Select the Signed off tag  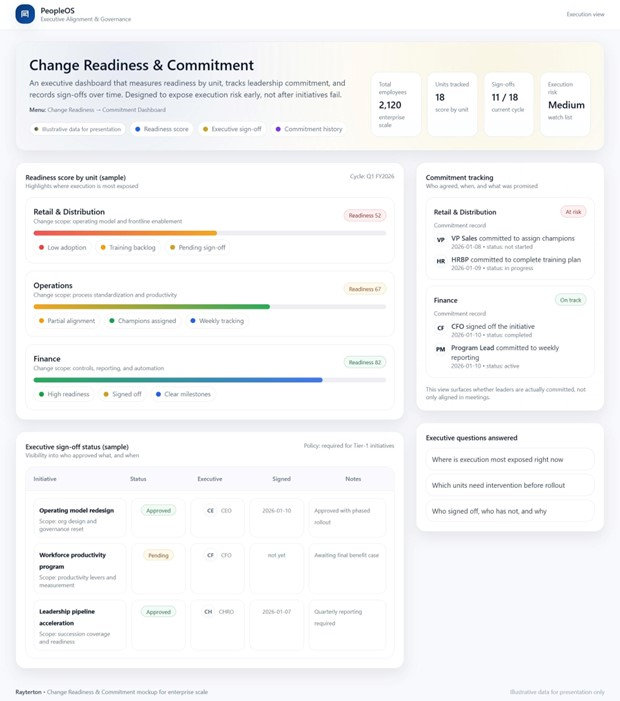(x=122, y=394)
